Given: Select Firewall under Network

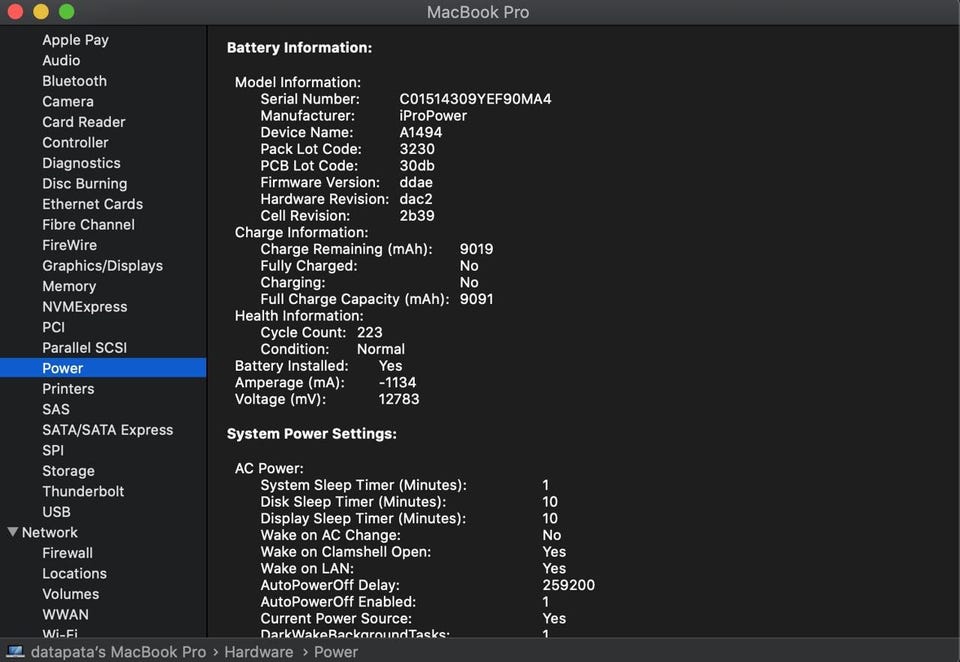Looking at the screenshot, I should pos(67,553).
